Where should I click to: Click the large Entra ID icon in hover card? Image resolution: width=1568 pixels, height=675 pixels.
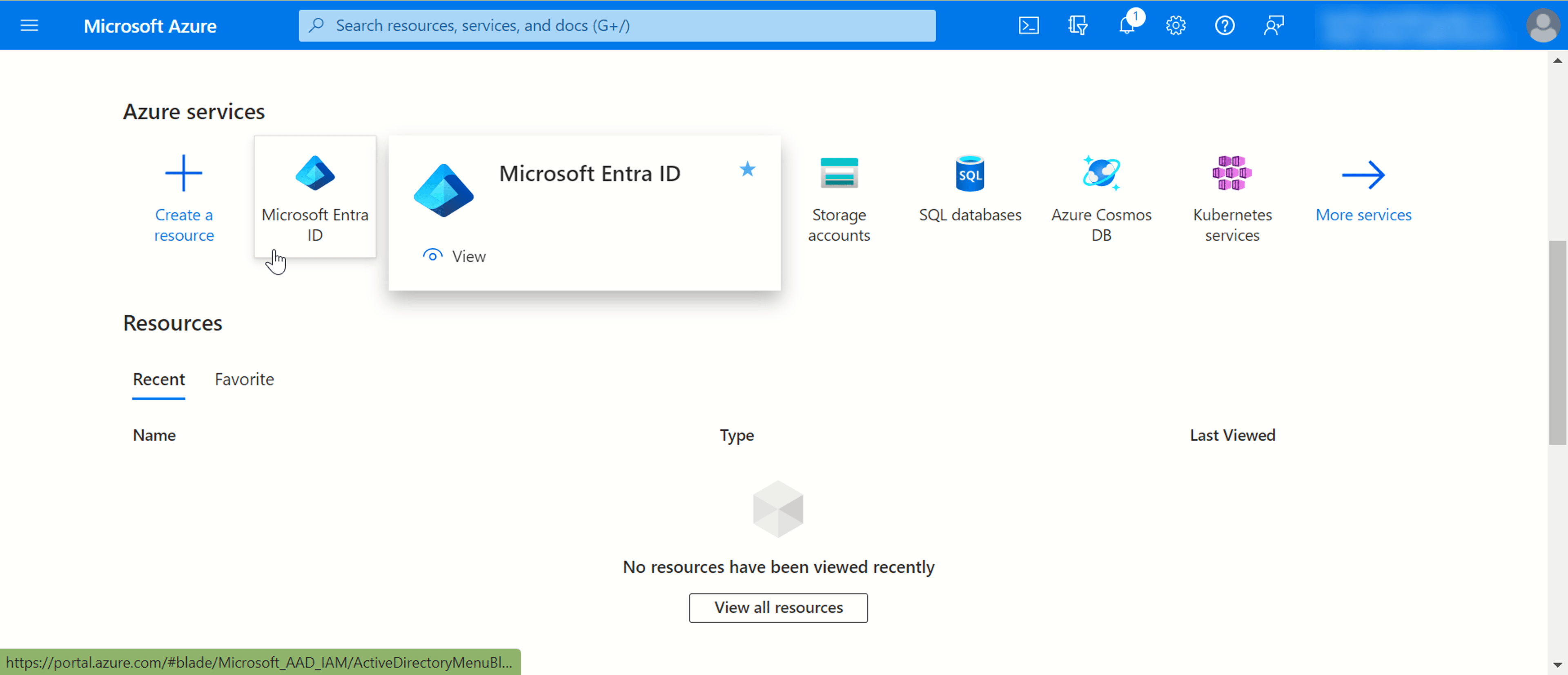click(x=443, y=191)
